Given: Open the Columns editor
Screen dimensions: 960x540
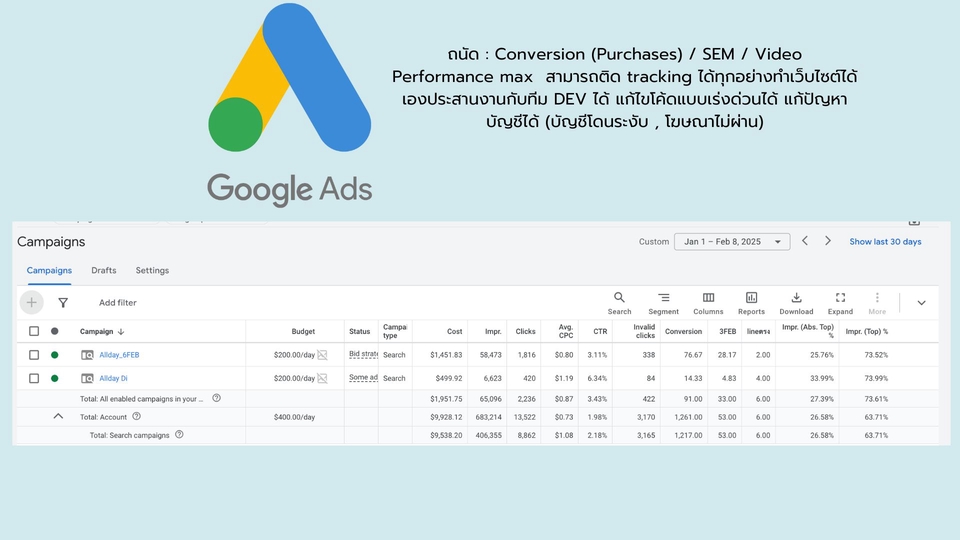Looking at the screenshot, I should point(708,303).
